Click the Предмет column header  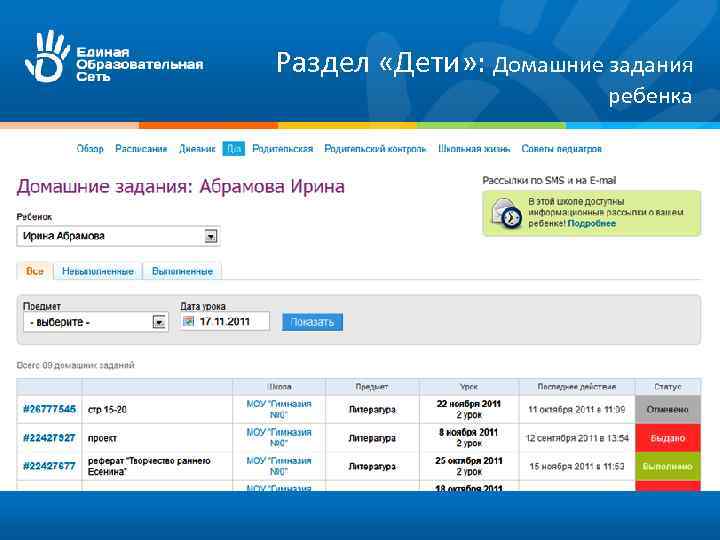(x=372, y=387)
